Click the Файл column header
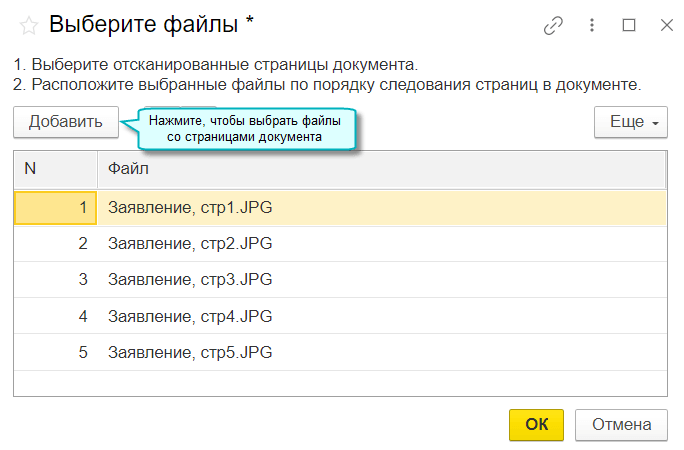 [380, 169]
